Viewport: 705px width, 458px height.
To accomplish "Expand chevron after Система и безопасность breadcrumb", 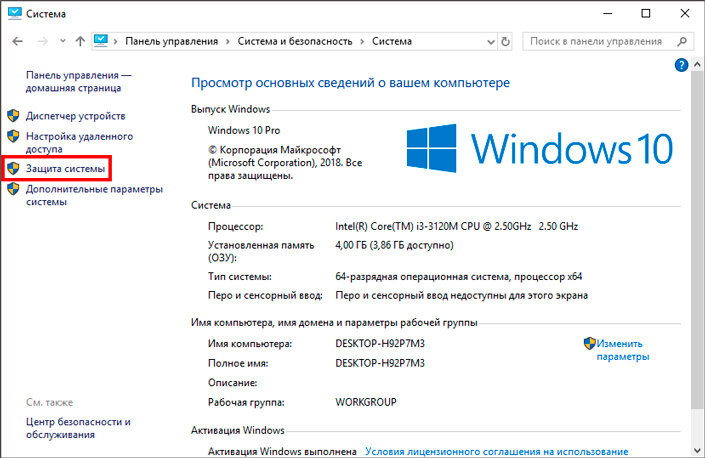I will point(362,42).
